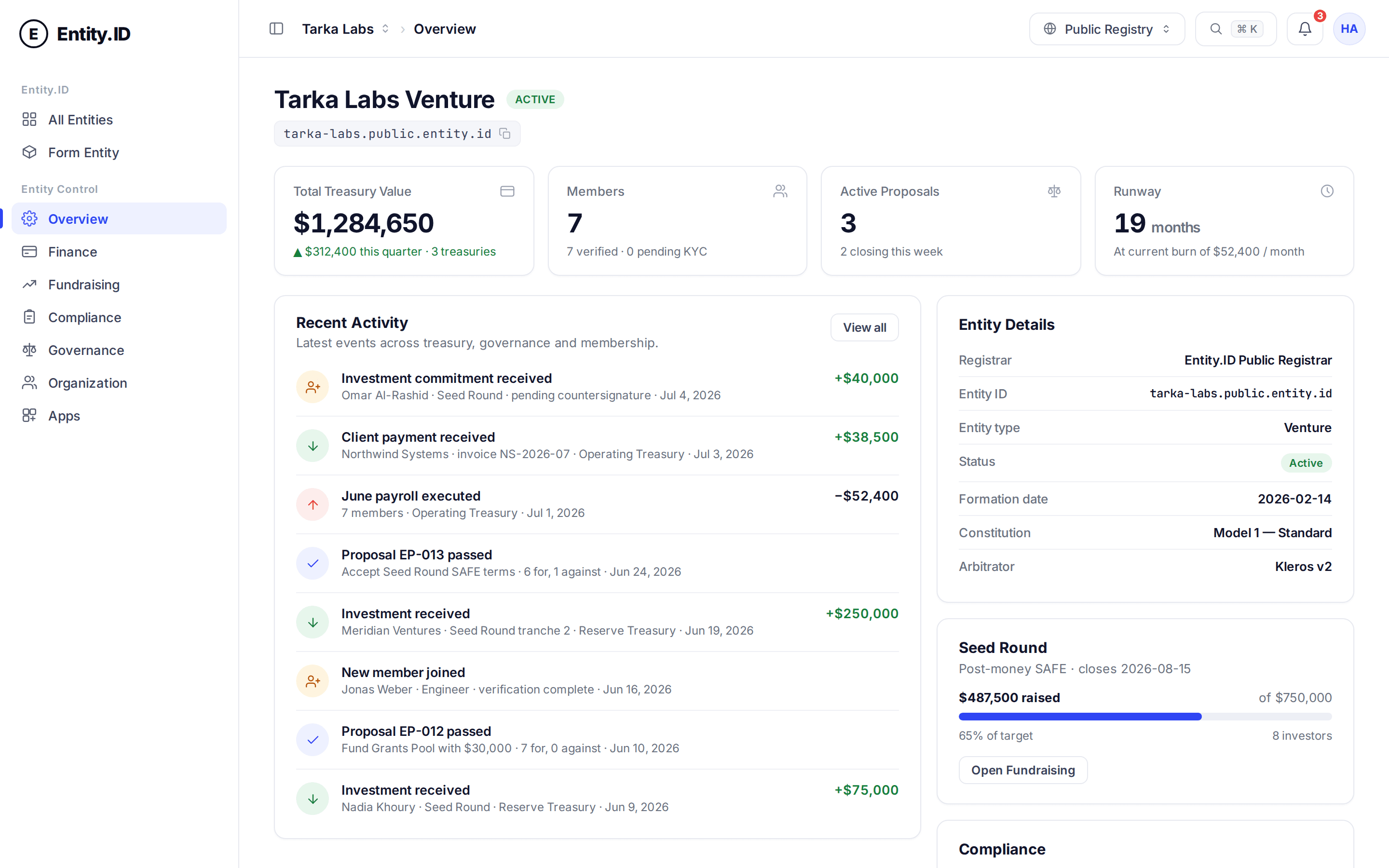Click the Proposal EP-013 passed checkmark icon
This screenshot has width=1389, height=868.
pos(312,563)
